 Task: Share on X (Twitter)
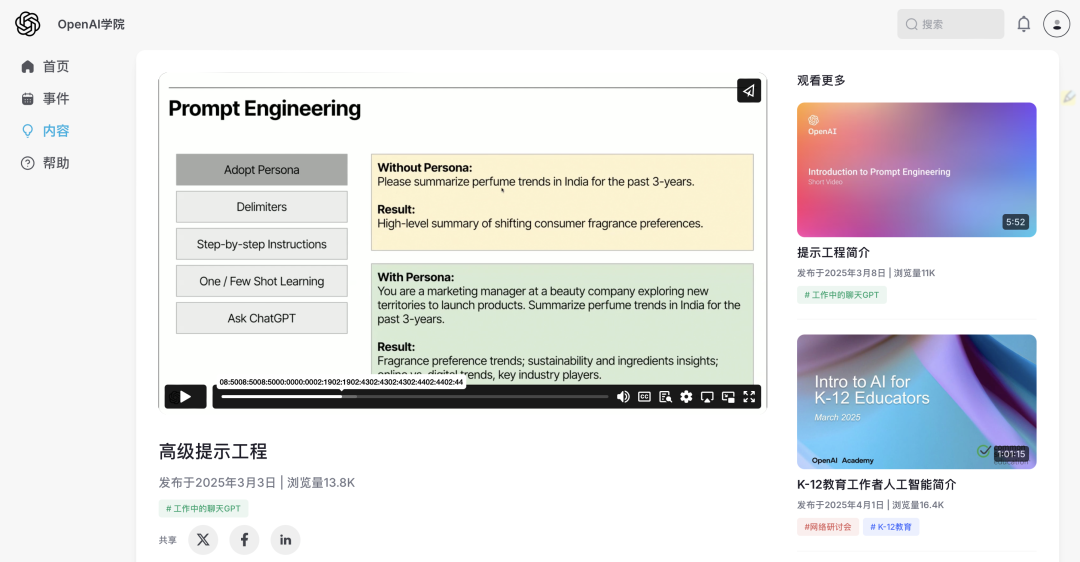click(203, 540)
